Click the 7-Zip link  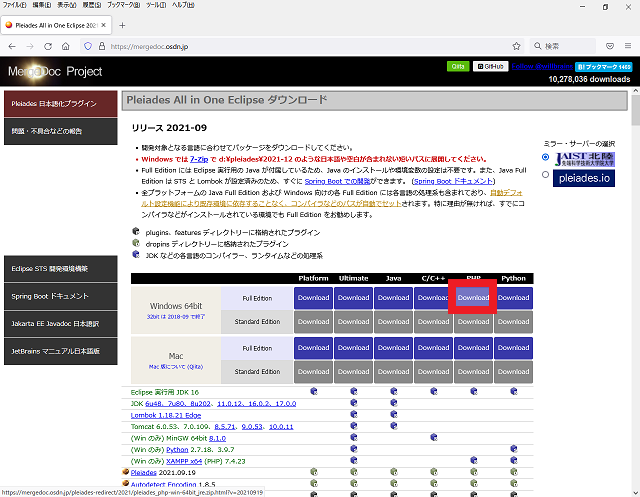coord(199,159)
